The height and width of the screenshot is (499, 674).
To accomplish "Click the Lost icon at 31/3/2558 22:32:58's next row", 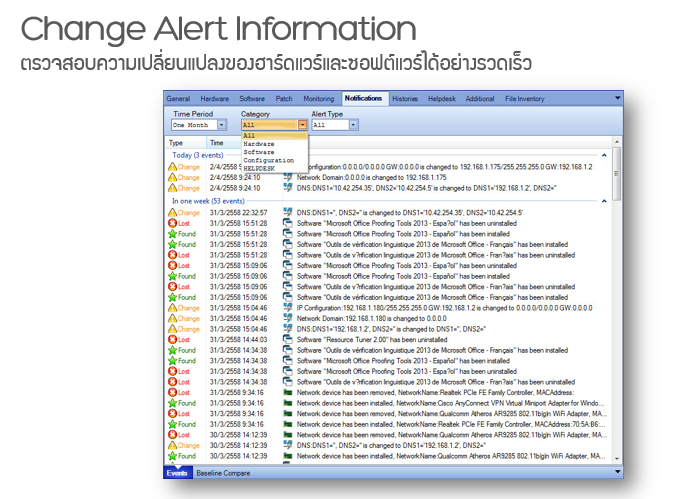I will [172, 223].
